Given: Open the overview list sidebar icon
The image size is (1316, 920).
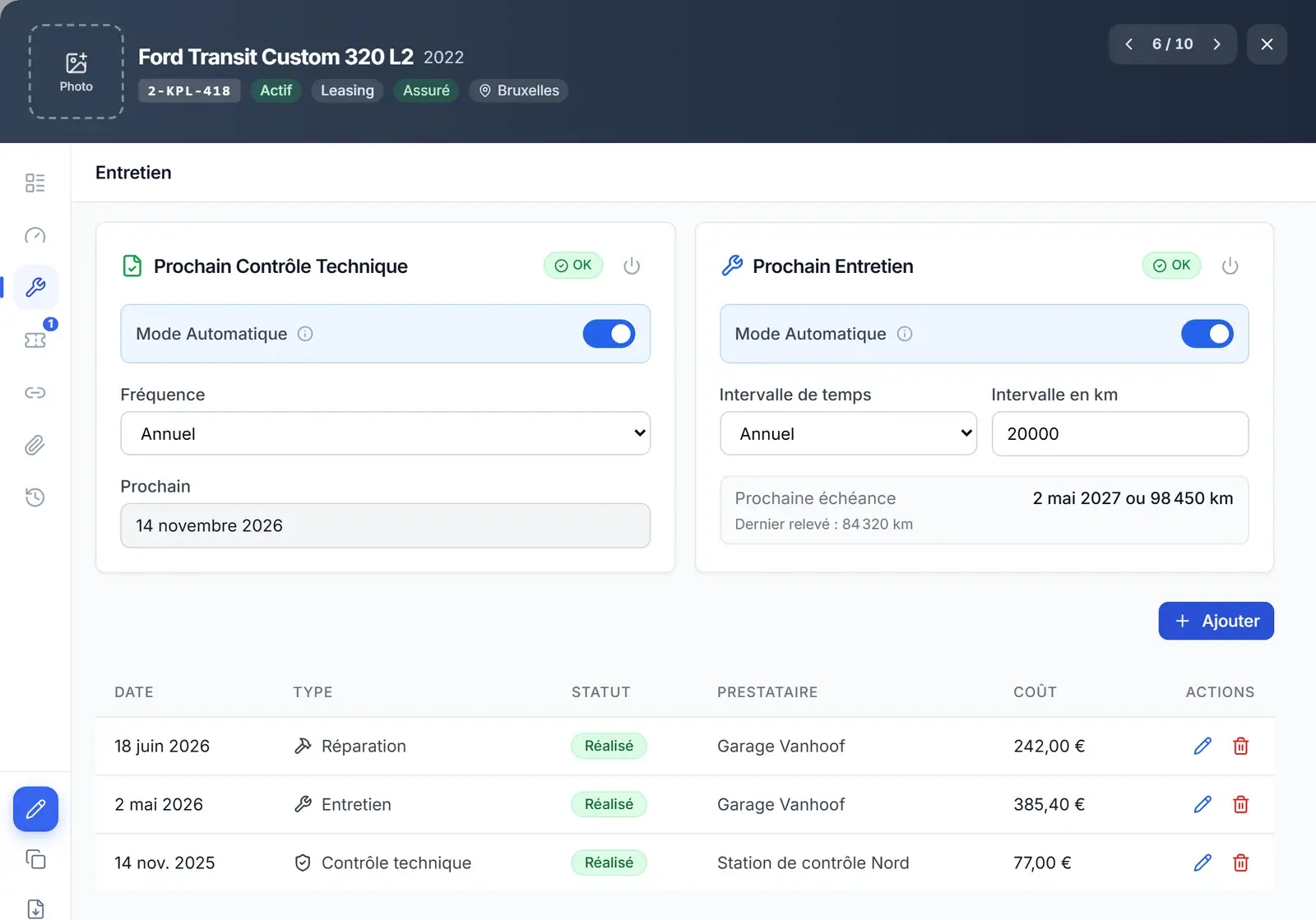Looking at the screenshot, I should pos(35,183).
